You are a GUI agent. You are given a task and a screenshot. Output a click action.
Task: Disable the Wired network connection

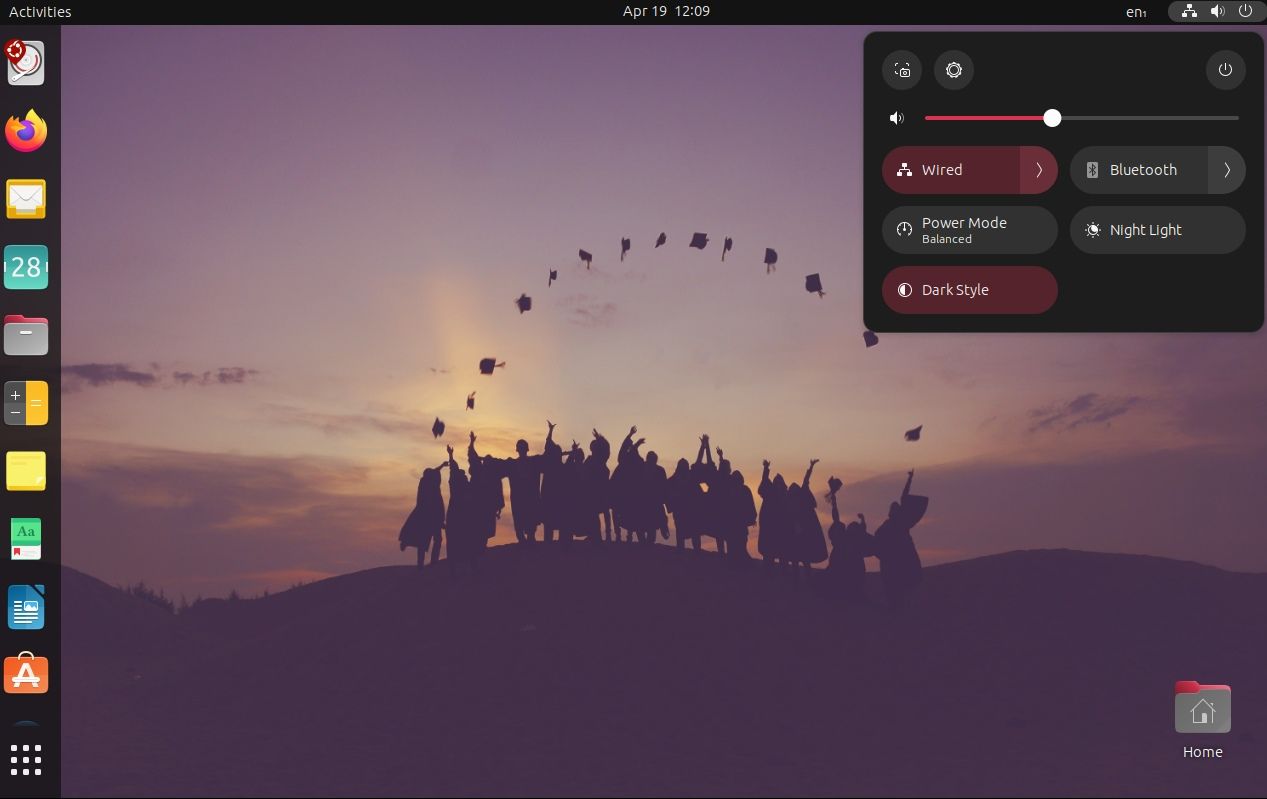942,169
